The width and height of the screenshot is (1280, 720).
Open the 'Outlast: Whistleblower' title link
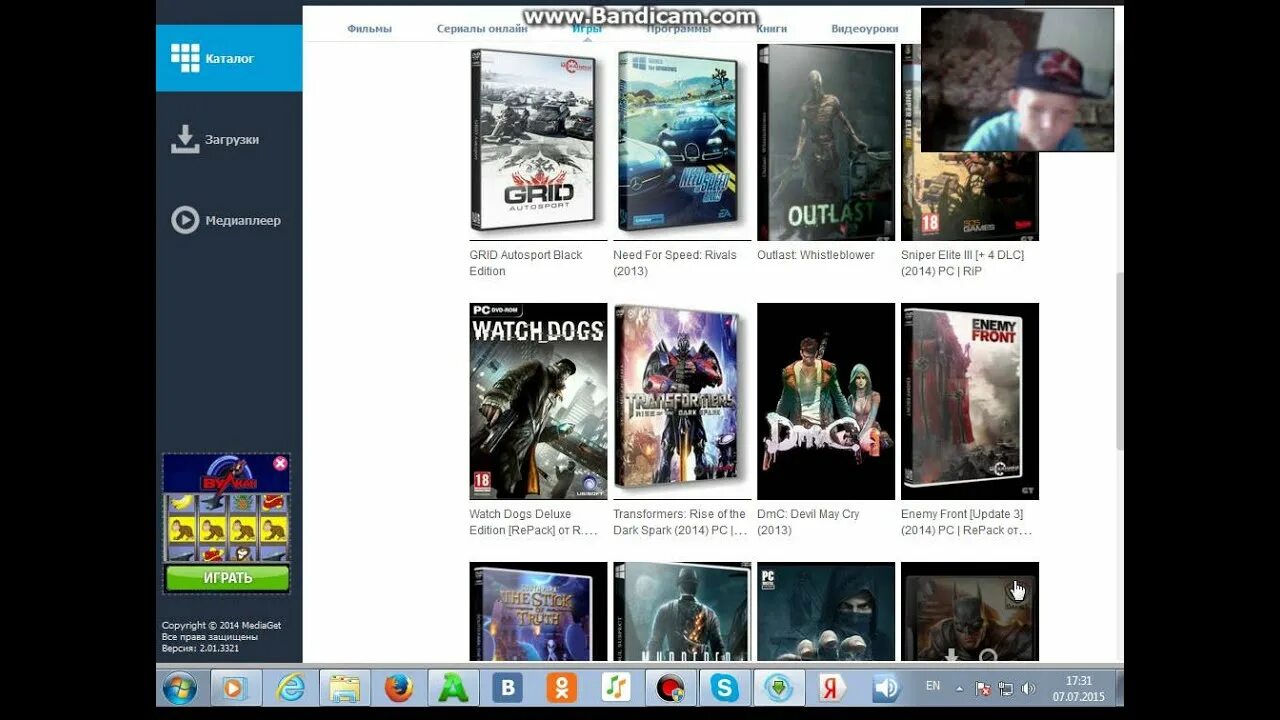coord(816,255)
